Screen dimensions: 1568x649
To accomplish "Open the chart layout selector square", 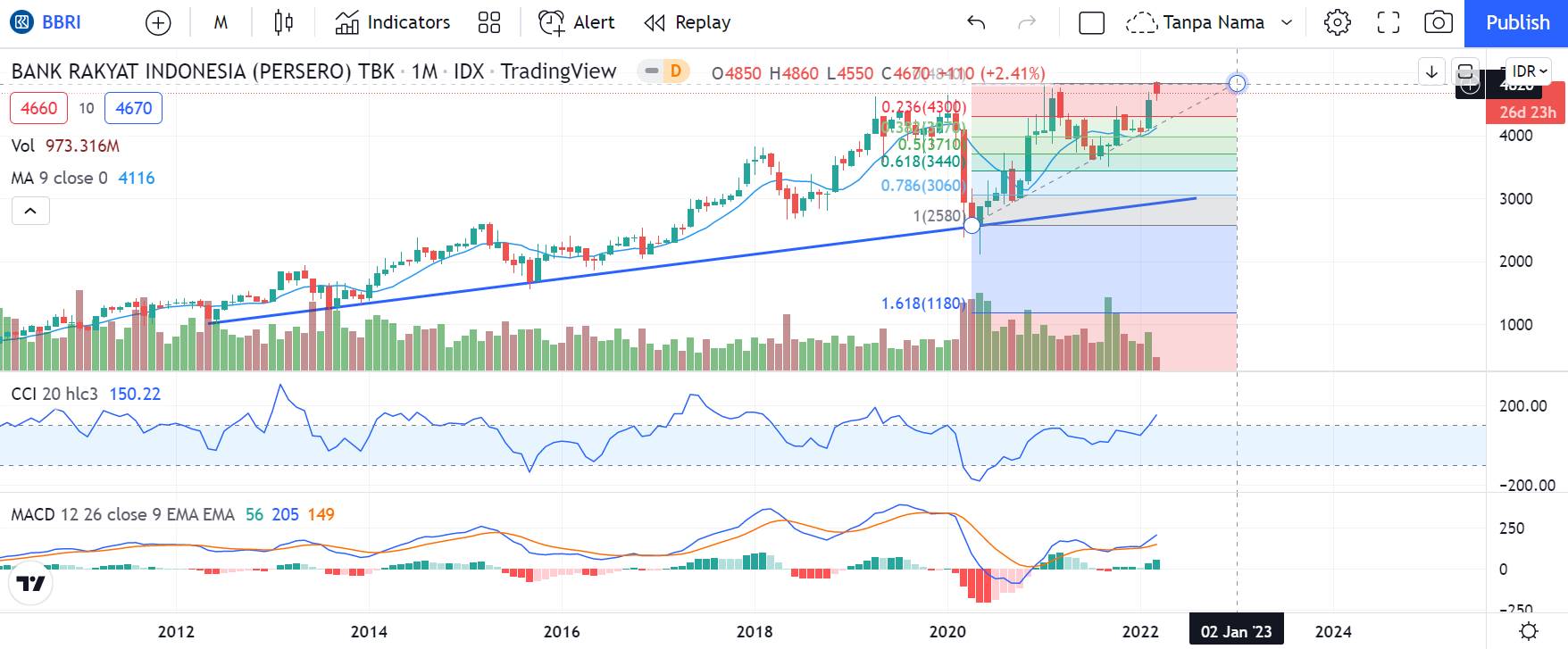I will click(x=1091, y=22).
